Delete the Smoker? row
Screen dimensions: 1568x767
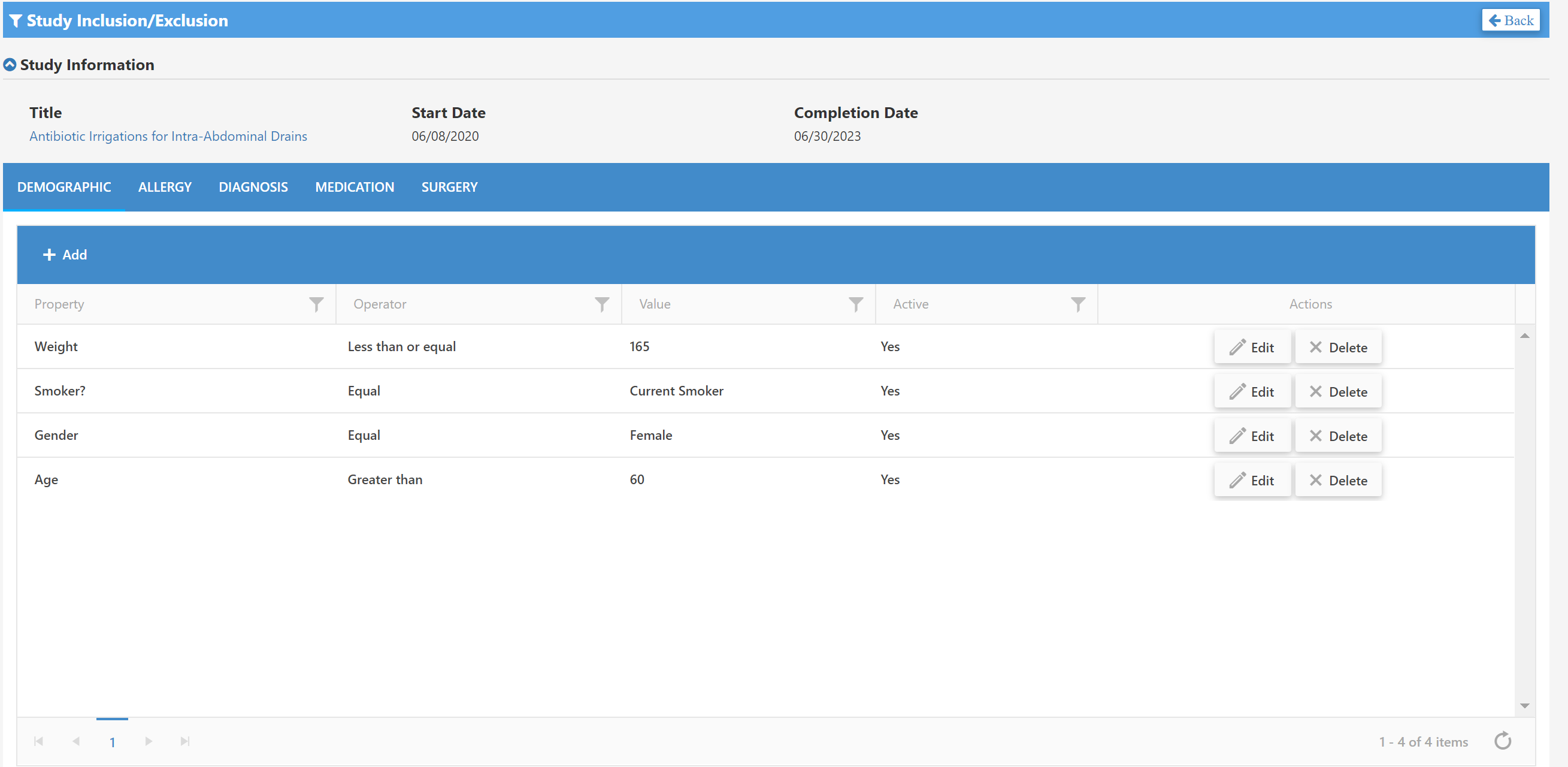click(1338, 392)
